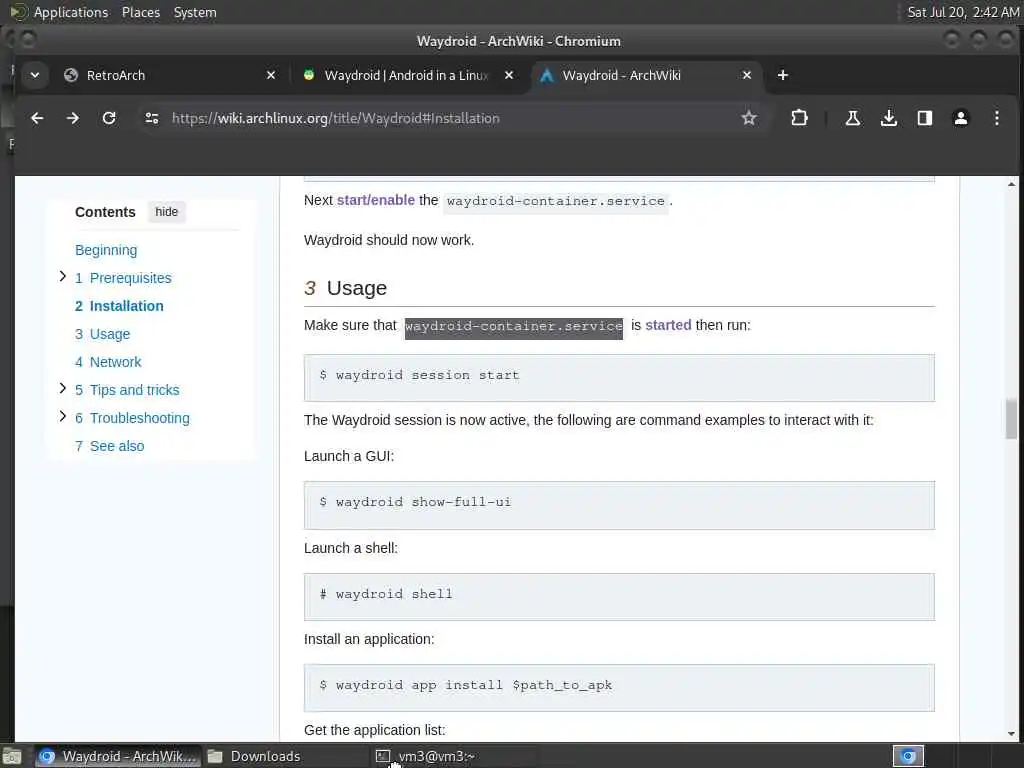
Task: Open the start/enable link
Action: pos(376,200)
